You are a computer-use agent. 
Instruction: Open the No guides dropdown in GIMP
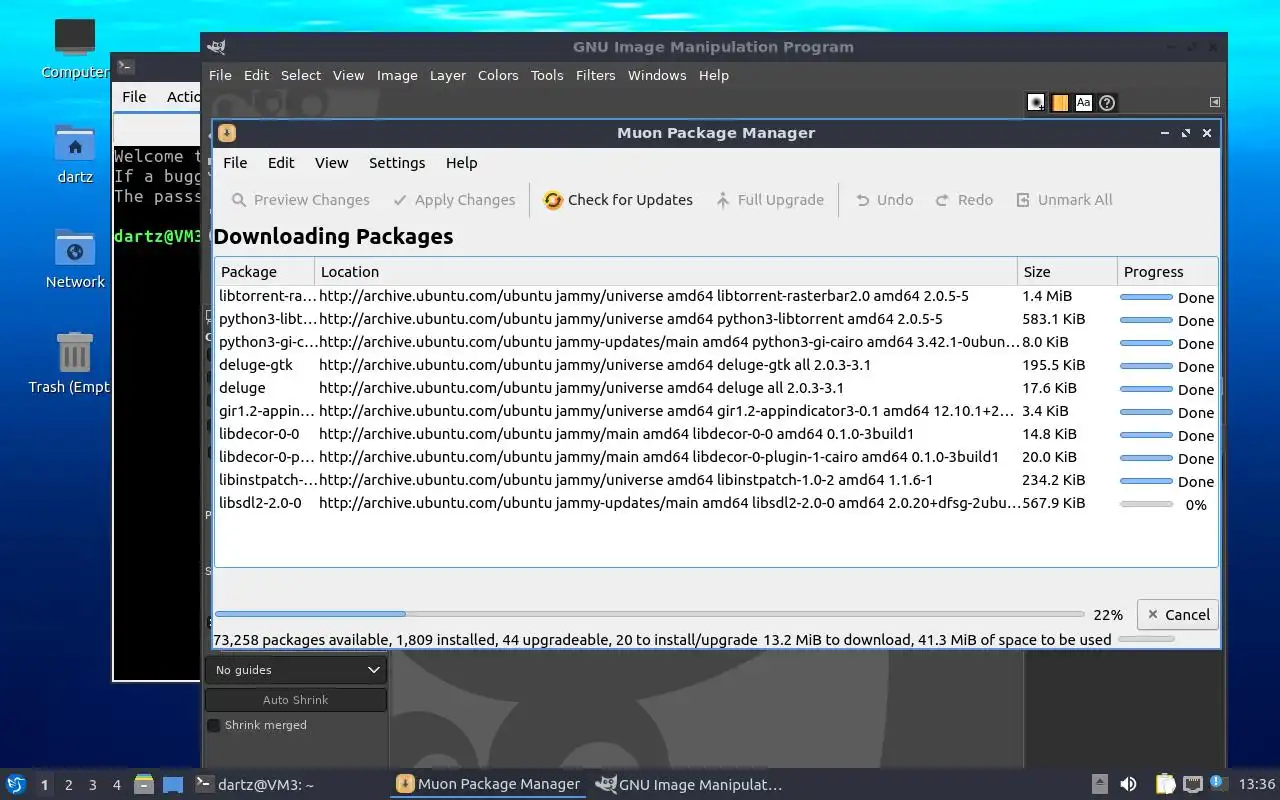(296, 670)
